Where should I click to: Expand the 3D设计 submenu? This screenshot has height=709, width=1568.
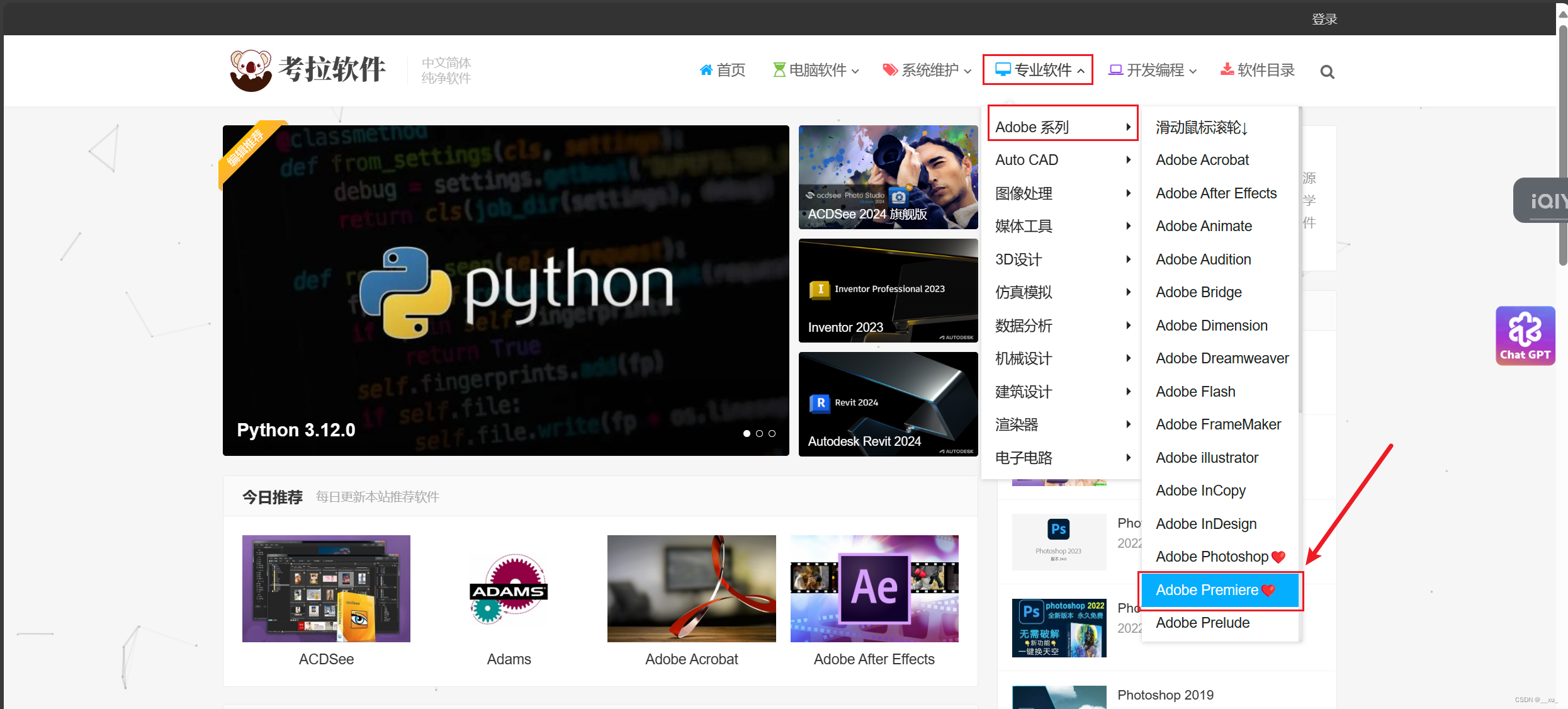click(x=1063, y=259)
